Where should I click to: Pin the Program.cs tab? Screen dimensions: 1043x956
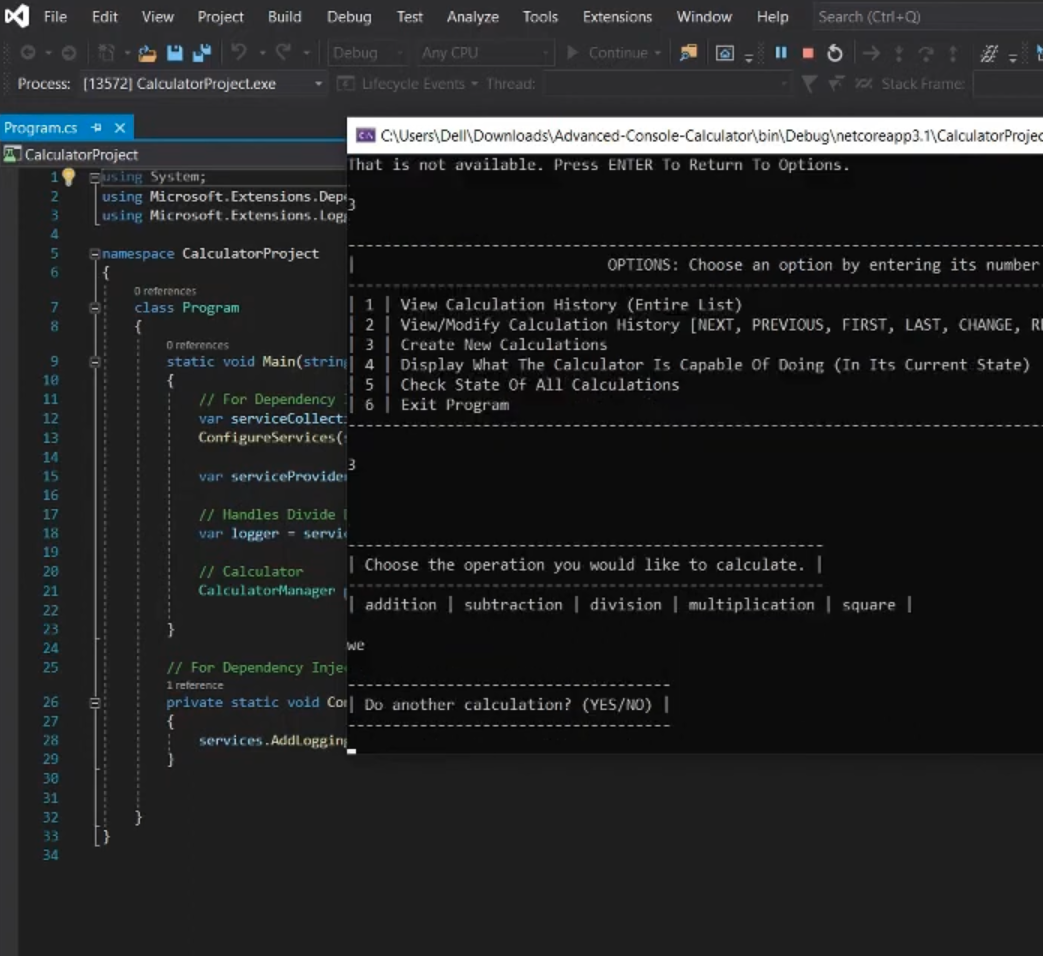tap(96, 128)
